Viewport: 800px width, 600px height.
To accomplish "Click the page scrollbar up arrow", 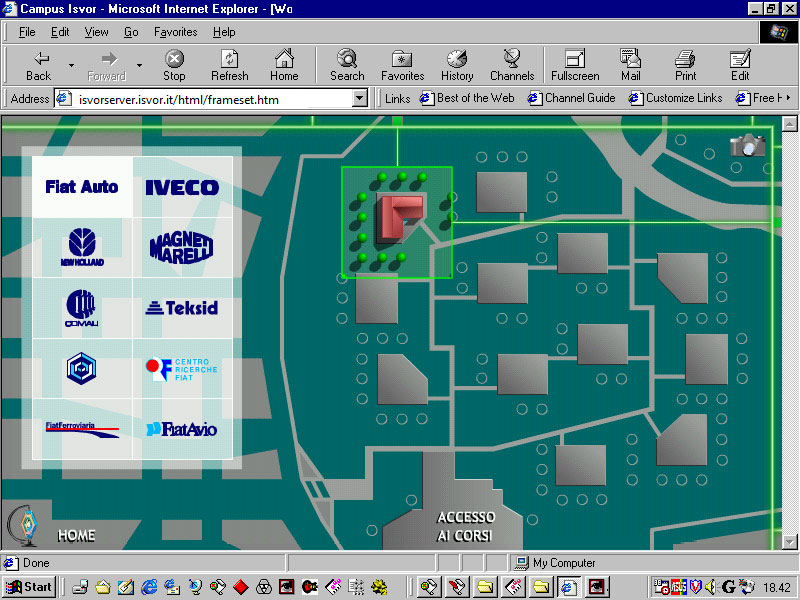I will [789, 124].
